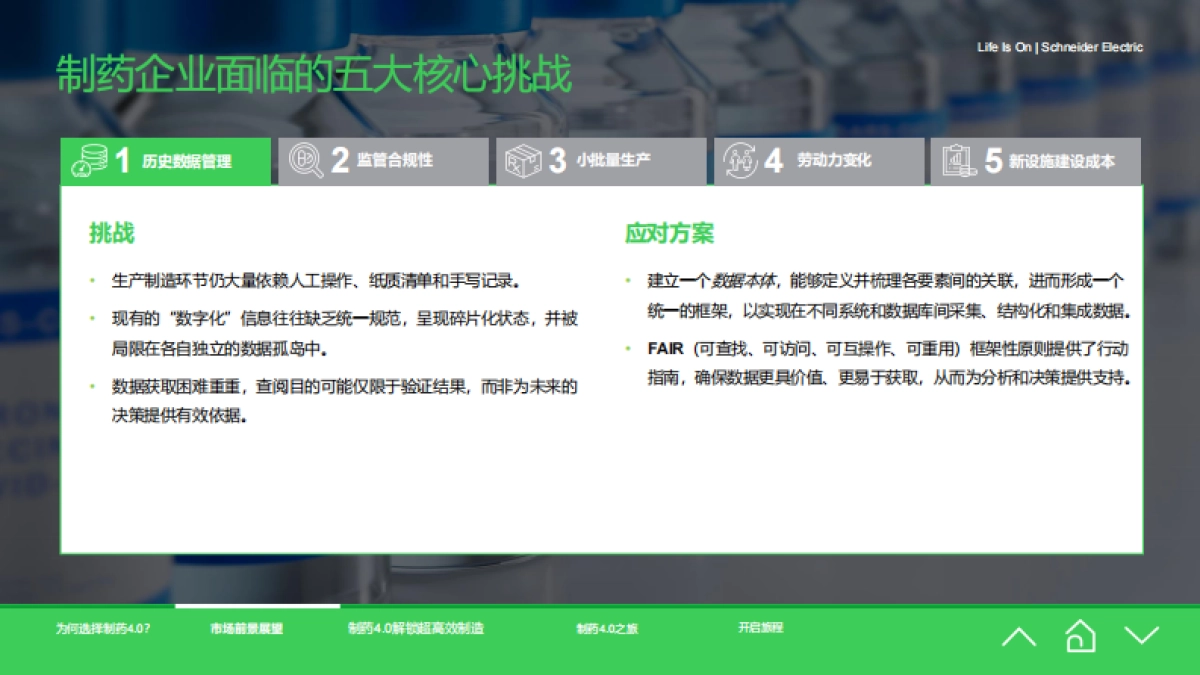Click the clipboard icon on 新设施建设成本 tab

(958, 161)
